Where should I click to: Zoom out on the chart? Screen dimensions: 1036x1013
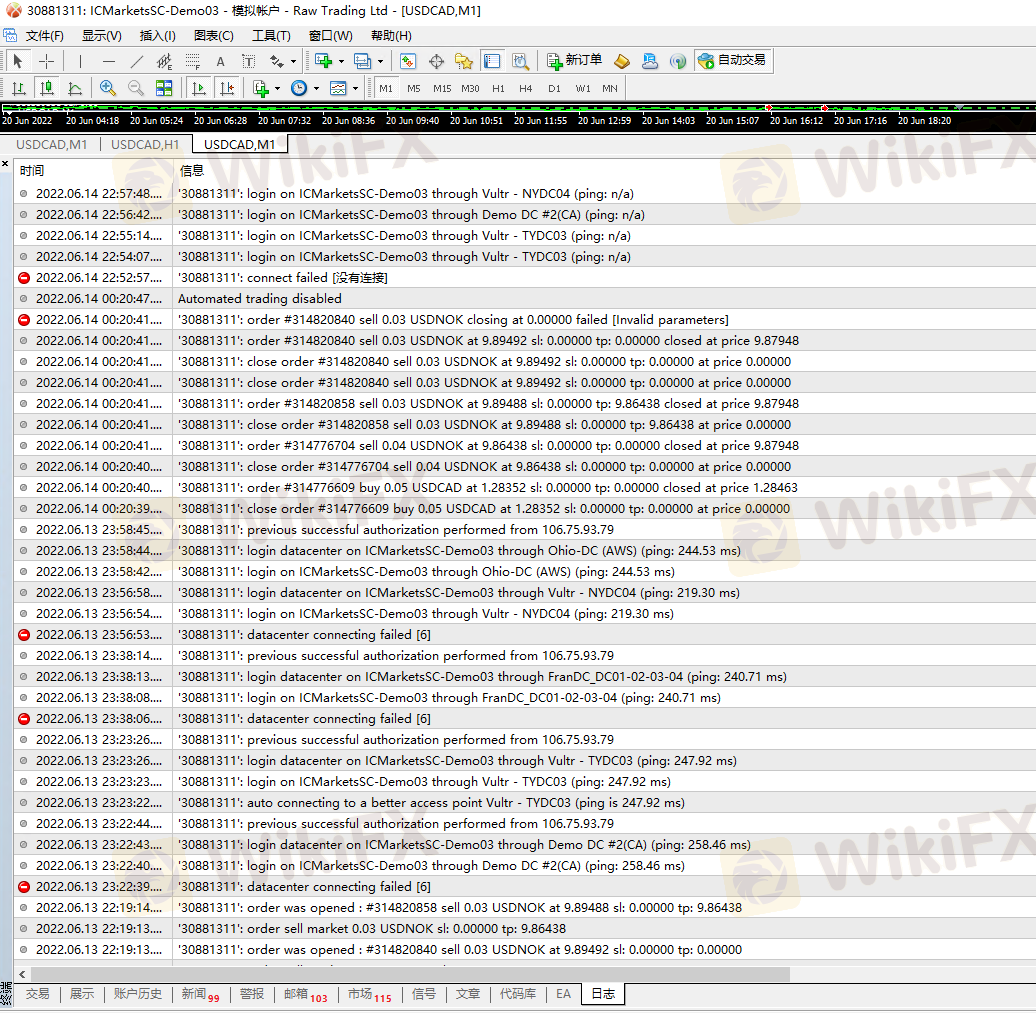tap(135, 89)
